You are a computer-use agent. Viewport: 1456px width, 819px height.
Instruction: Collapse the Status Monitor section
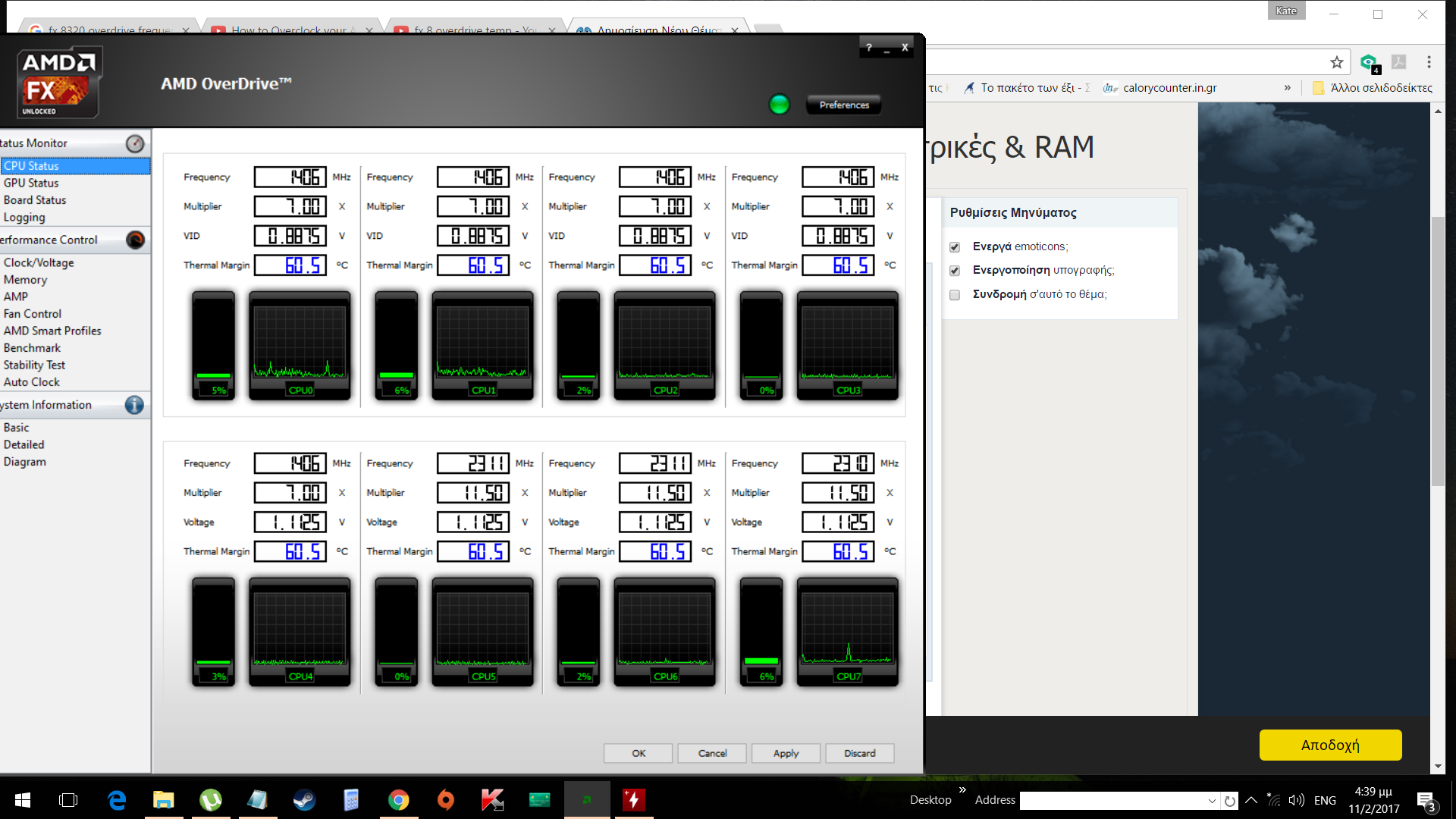pos(75,143)
